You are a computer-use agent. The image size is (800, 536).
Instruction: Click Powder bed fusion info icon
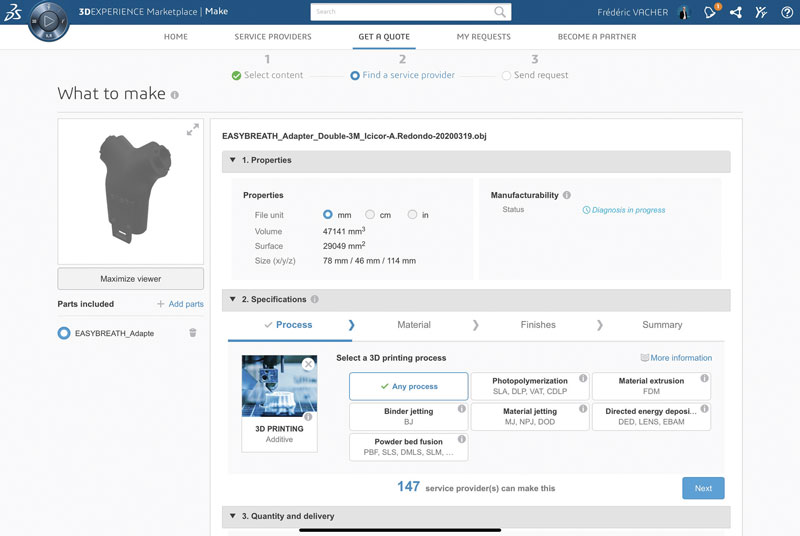(x=461, y=439)
